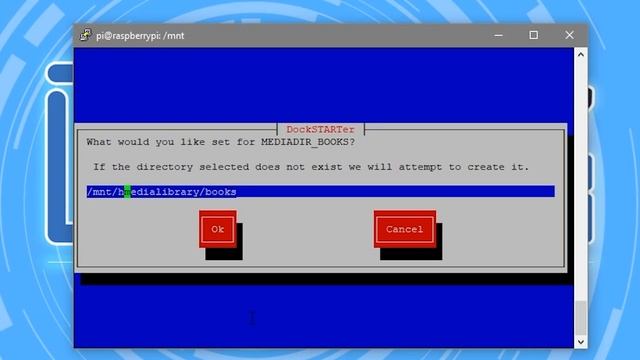This screenshot has width=640, height=360.
Task: Click the 'pi@raspberrypi: /mnt' window title
Action: click(x=140, y=36)
